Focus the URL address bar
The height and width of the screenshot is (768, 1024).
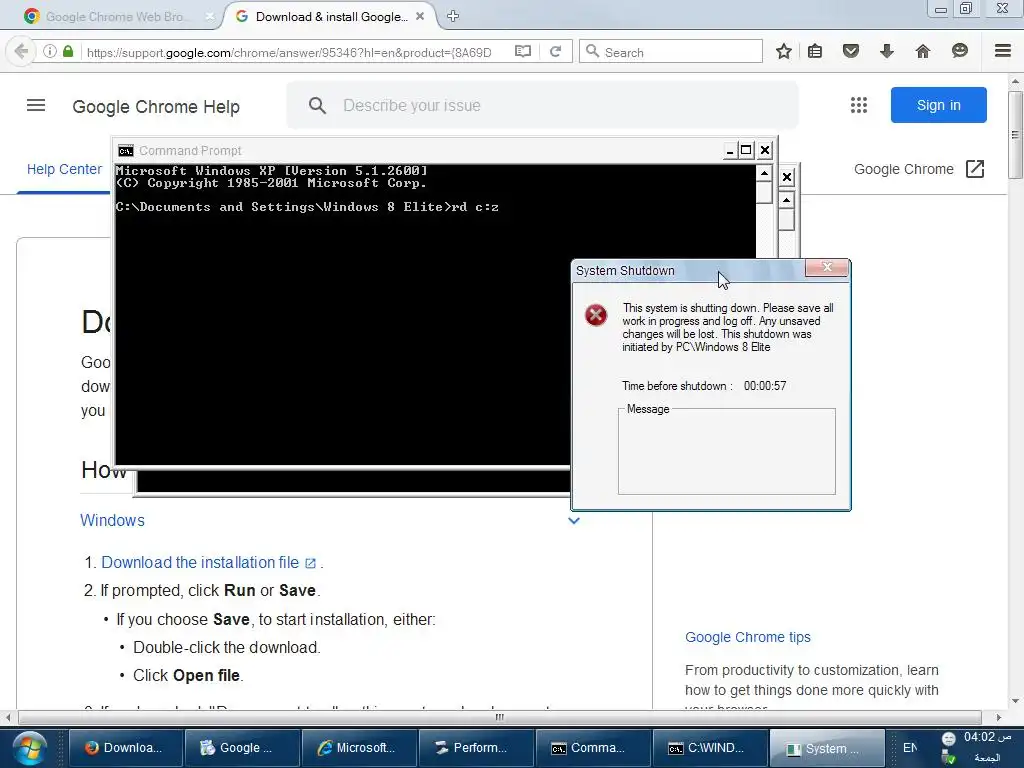tap(289, 52)
